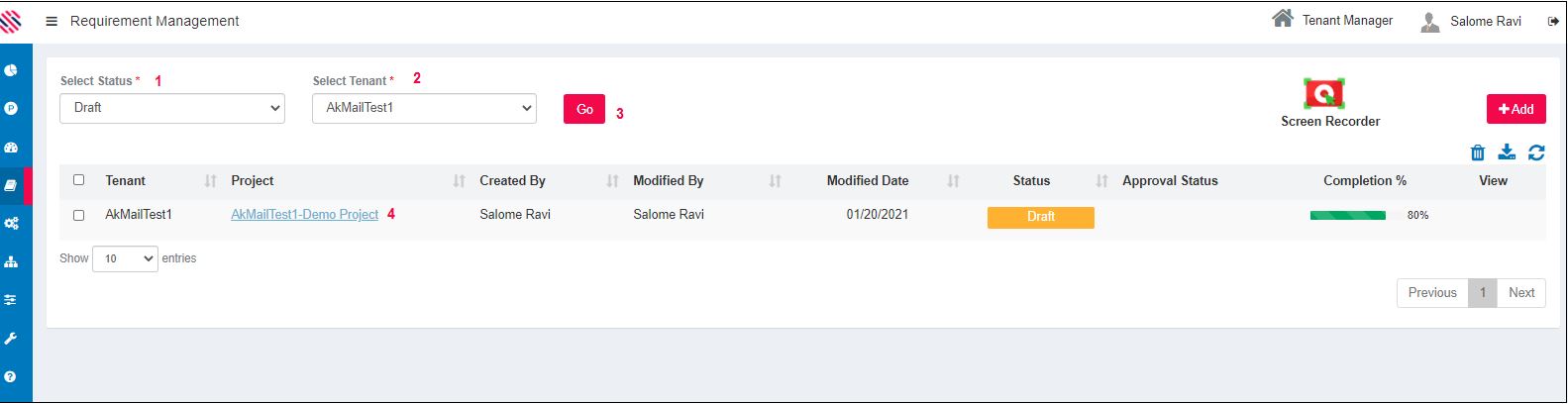Viewport: 1568px width, 404px height.
Task: Click the pie chart icon in sidebar
Action: (x=12, y=70)
